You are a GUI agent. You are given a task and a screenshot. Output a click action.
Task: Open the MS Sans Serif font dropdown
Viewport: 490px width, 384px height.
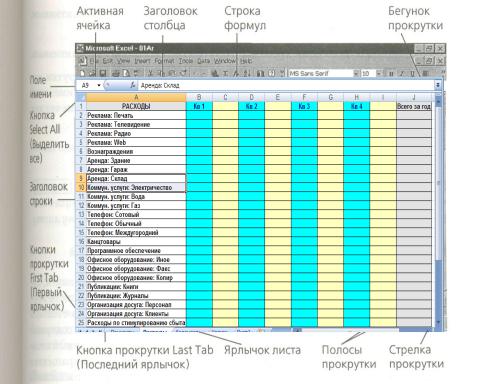(x=356, y=73)
